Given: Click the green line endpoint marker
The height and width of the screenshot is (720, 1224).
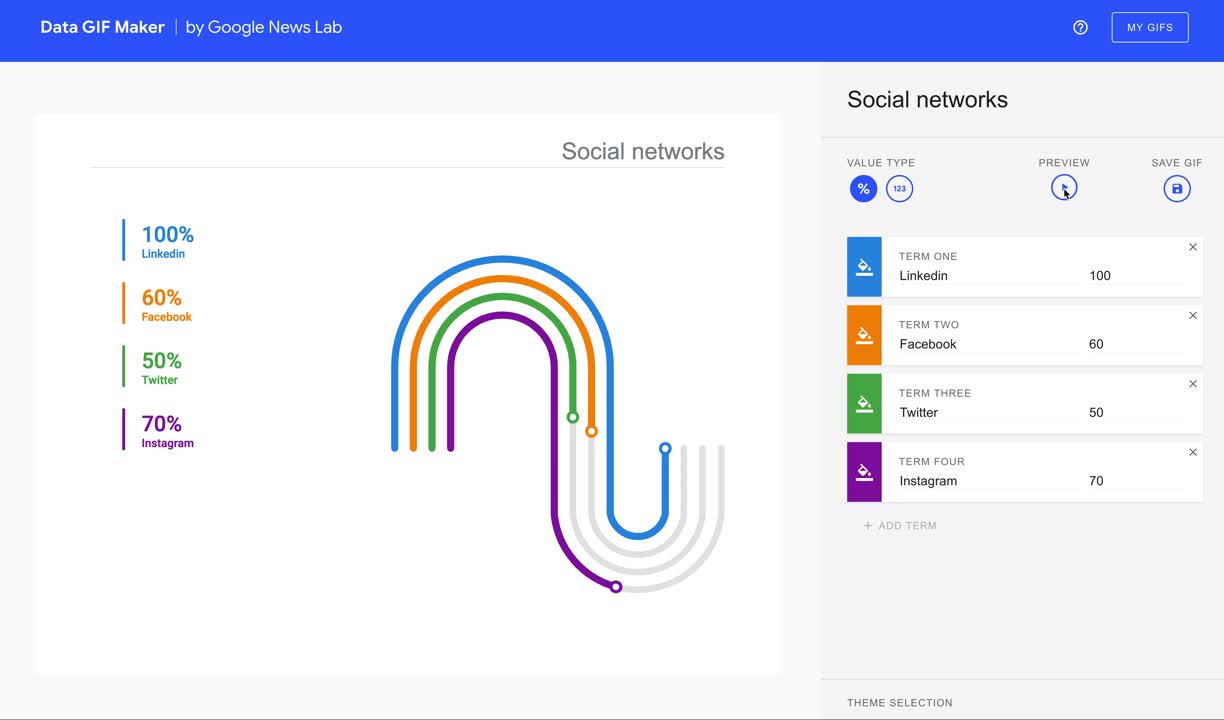Looking at the screenshot, I should tap(573, 417).
